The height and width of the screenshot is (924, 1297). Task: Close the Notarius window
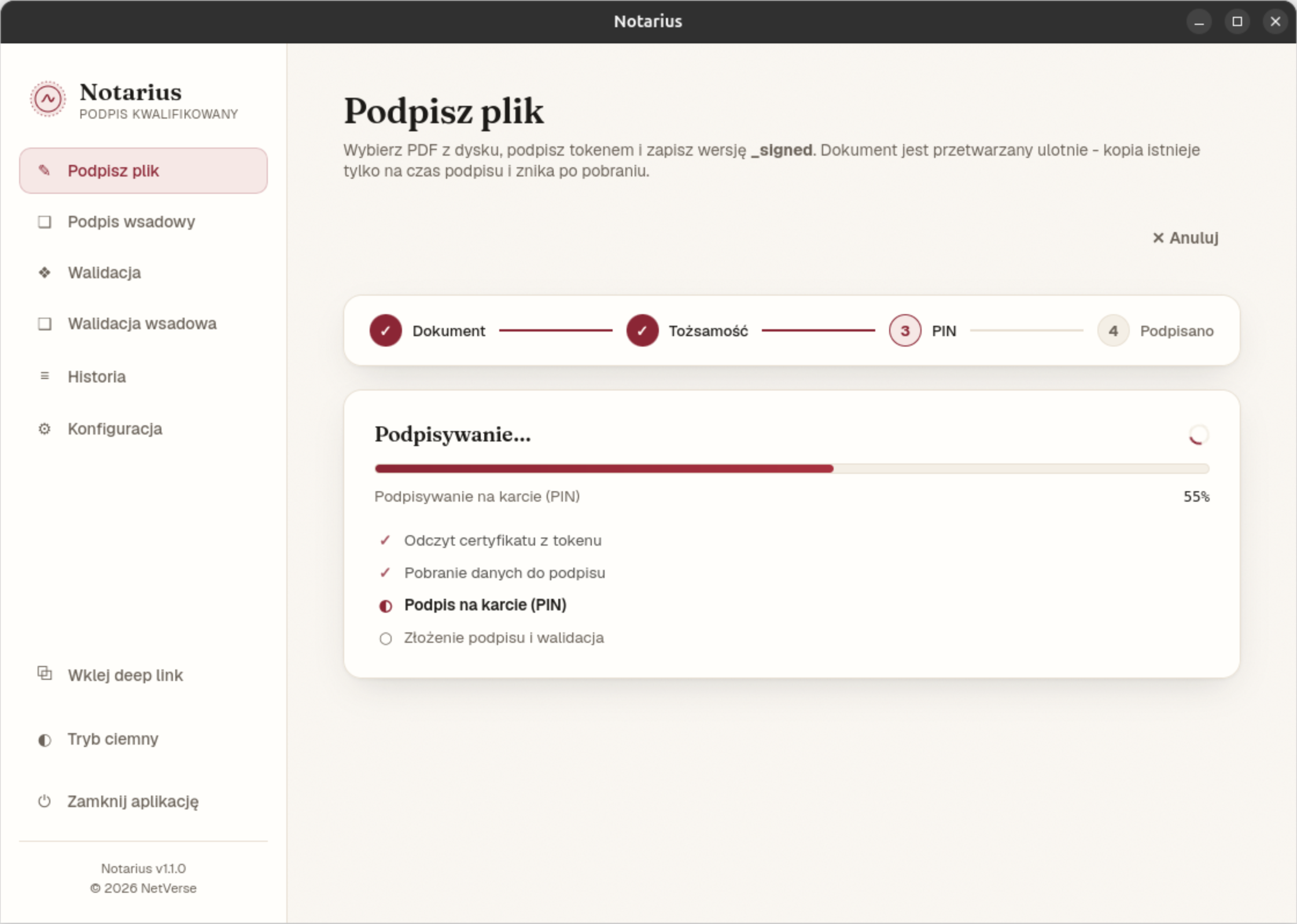(1276, 22)
